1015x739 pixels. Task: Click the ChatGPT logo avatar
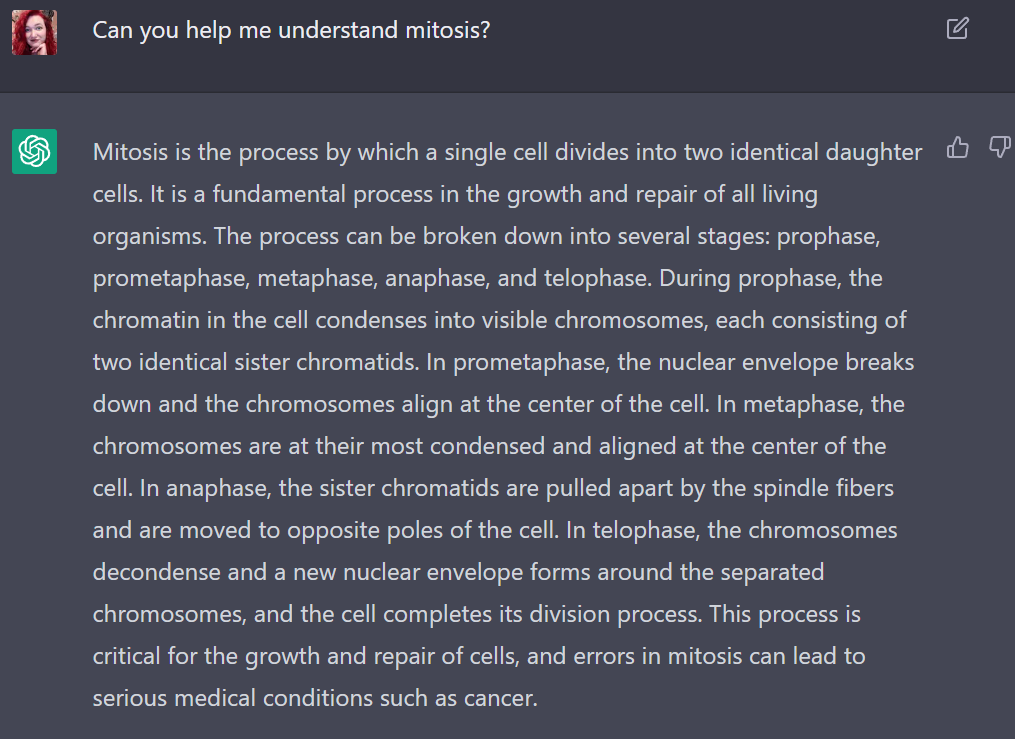[34, 151]
